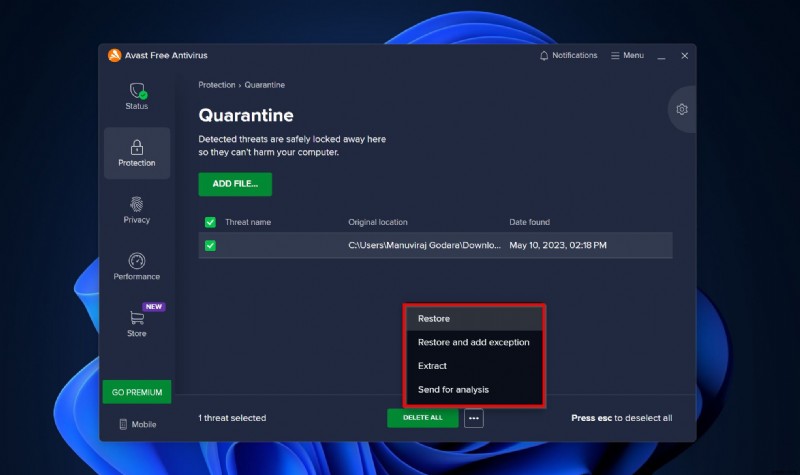Open the Store cart section
800x475 pixels.
coord(137,324)
